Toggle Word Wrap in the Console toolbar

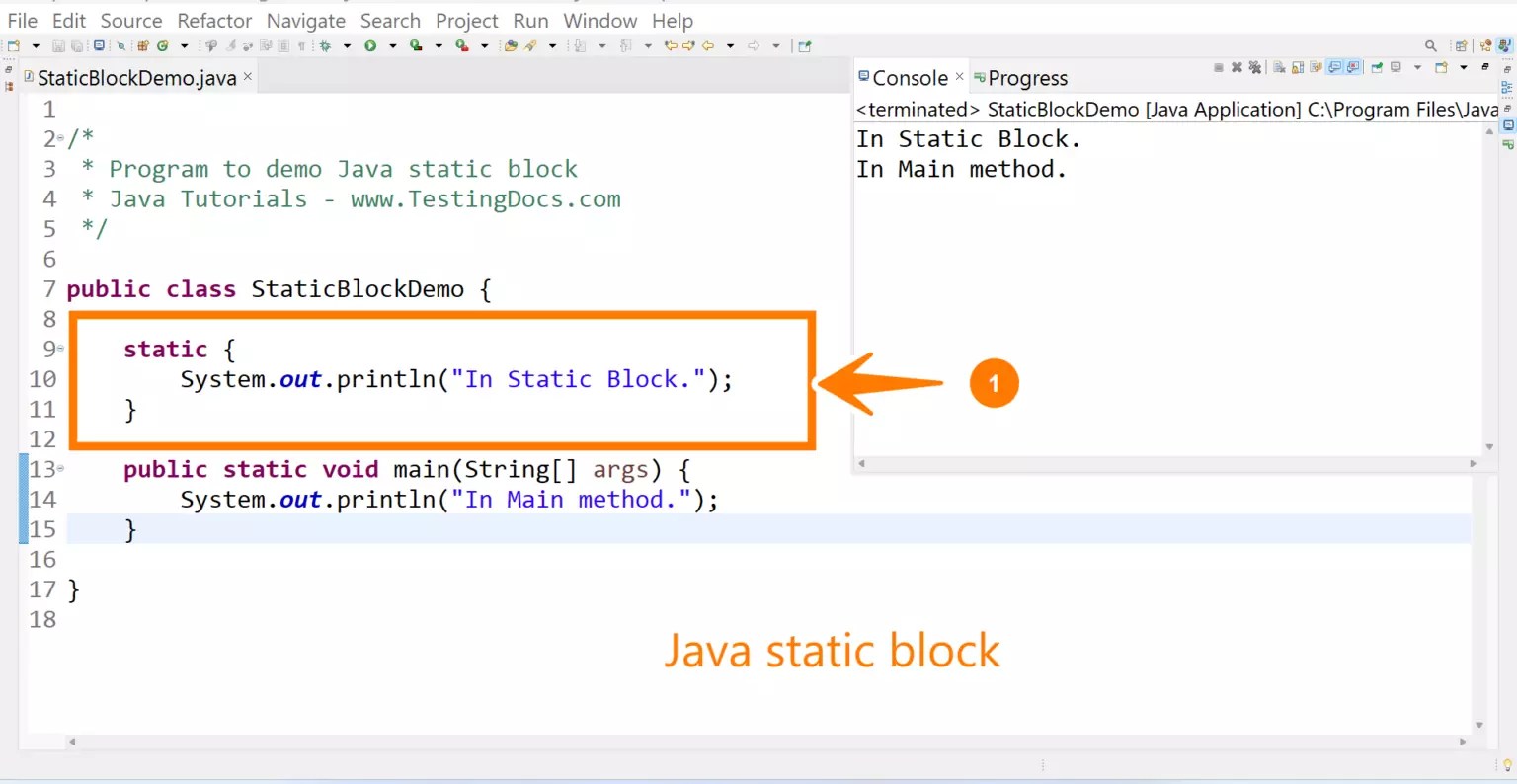point(1316,67)
